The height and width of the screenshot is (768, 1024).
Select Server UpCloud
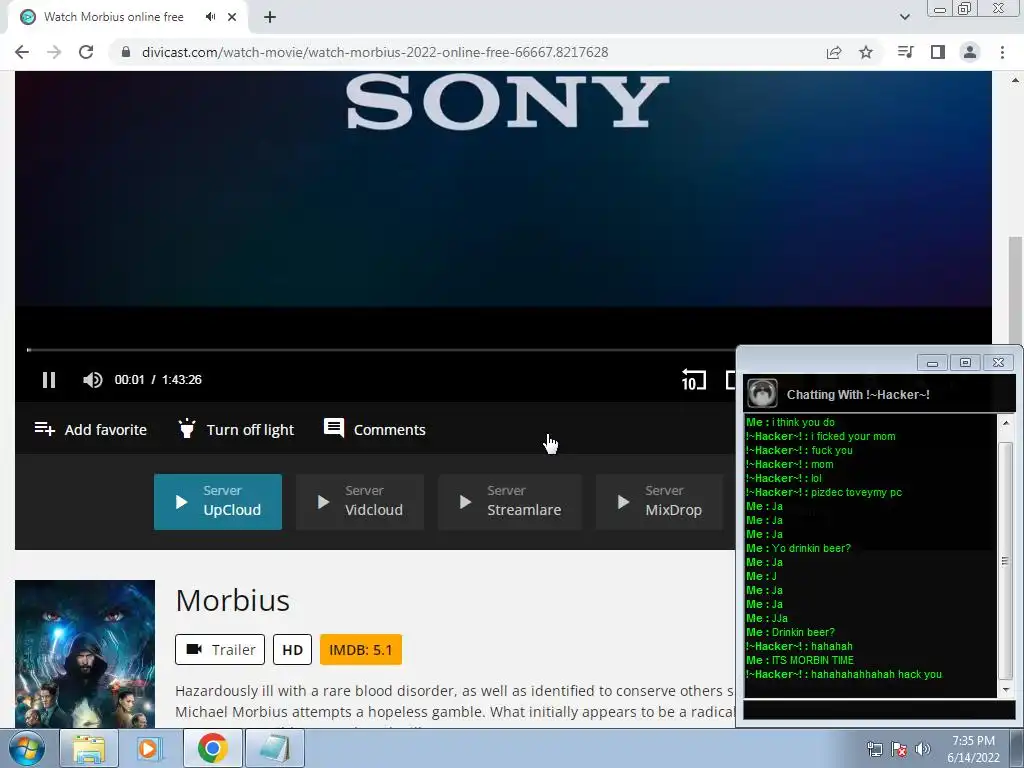click(218, 502)
